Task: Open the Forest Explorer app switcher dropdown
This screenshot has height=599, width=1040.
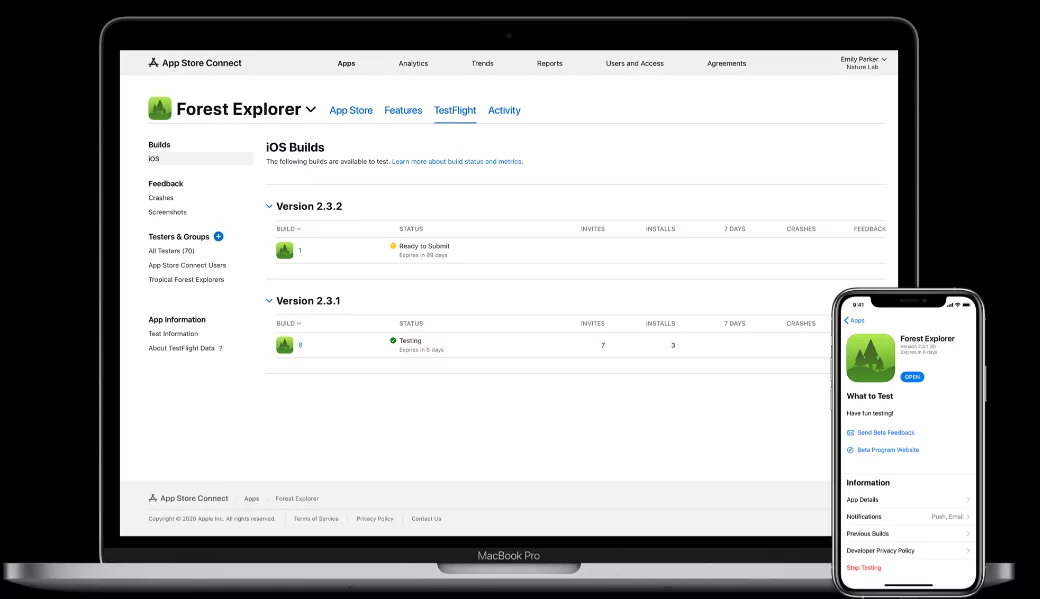Action: [x=311, y=109]
